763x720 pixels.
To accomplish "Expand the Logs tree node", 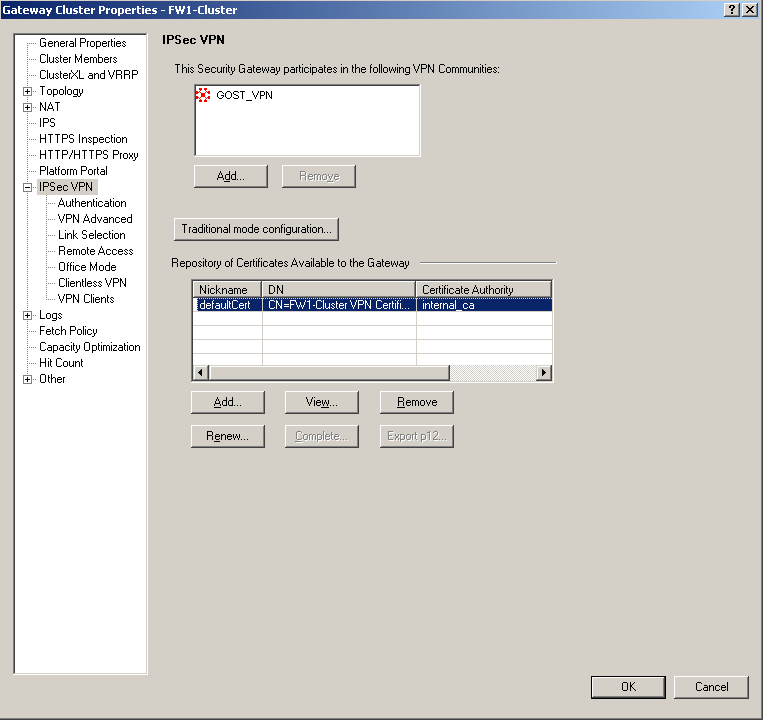I will pos(28,316).
